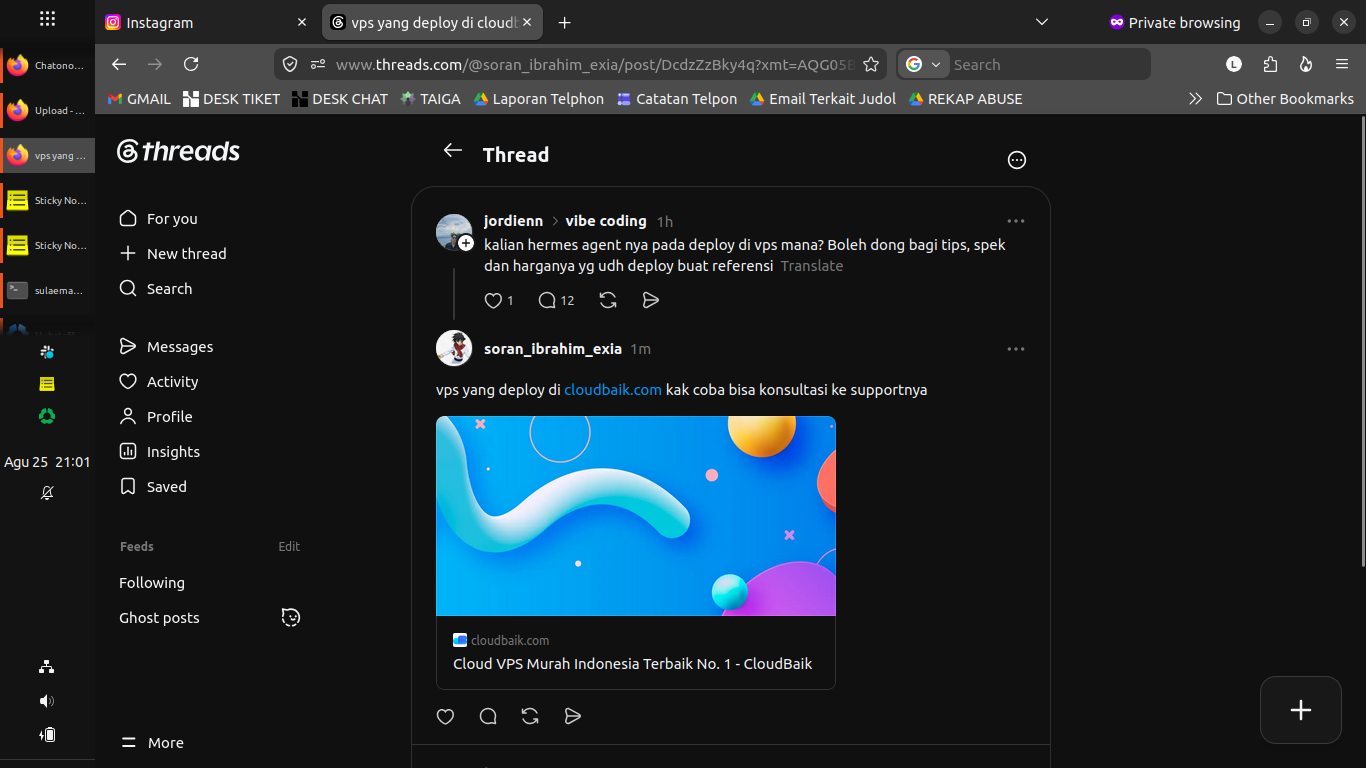Go back to previous browser page

119,64
